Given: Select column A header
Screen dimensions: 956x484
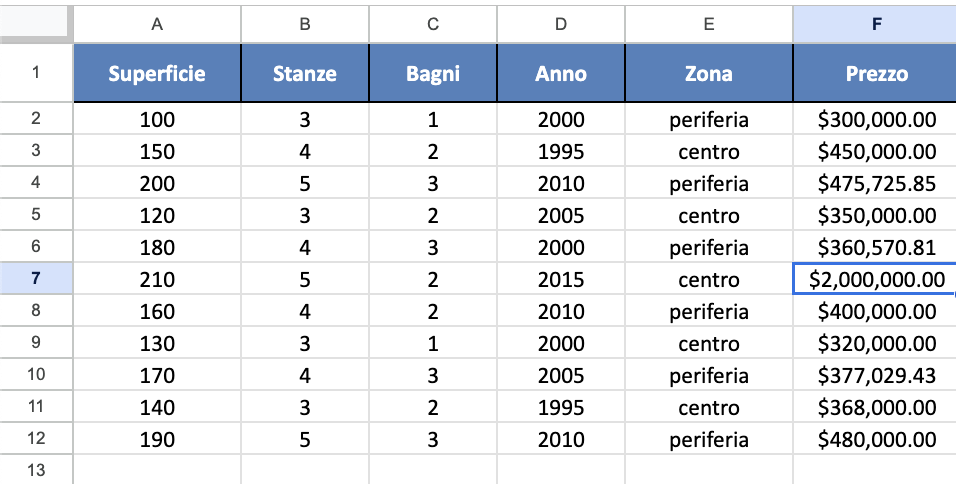Looking at the screenshot, I should point(157,24).
